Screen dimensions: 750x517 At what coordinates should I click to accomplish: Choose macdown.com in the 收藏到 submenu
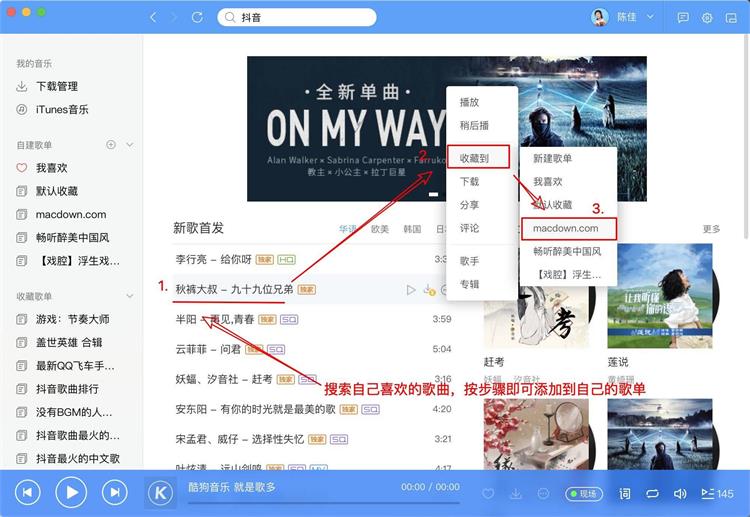click(566, 228)
